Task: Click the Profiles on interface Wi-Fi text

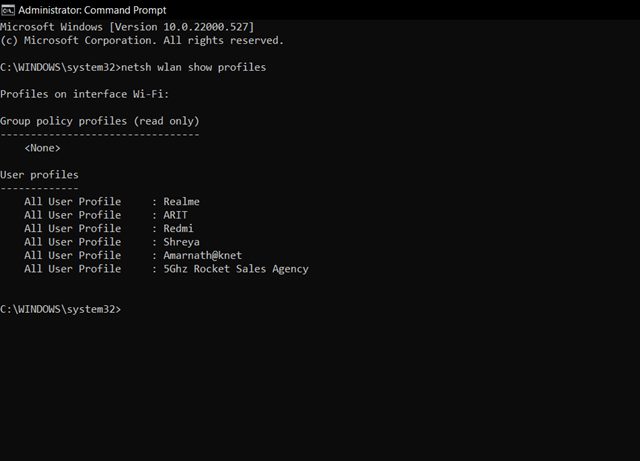Action: coord(84,94)
